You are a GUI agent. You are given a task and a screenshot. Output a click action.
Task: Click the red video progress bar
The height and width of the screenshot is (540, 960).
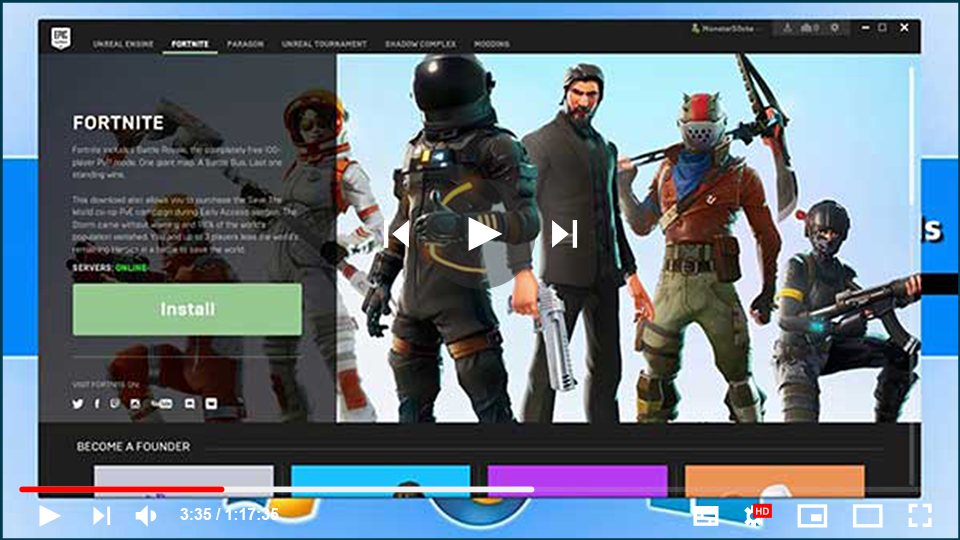(120, 489)
